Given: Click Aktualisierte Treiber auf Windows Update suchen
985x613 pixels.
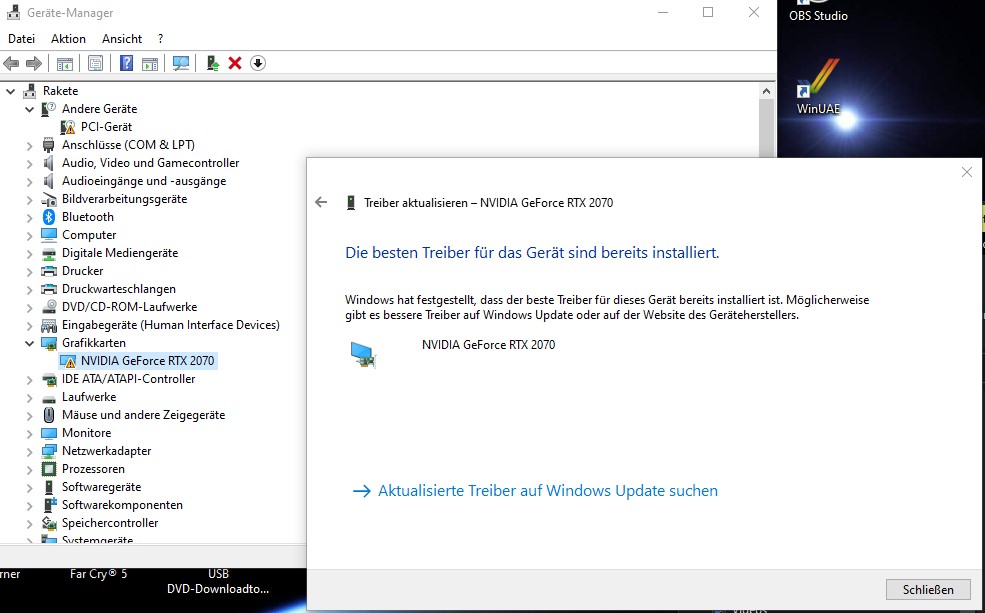Looking at the screenshot, I should click(535, 491).
